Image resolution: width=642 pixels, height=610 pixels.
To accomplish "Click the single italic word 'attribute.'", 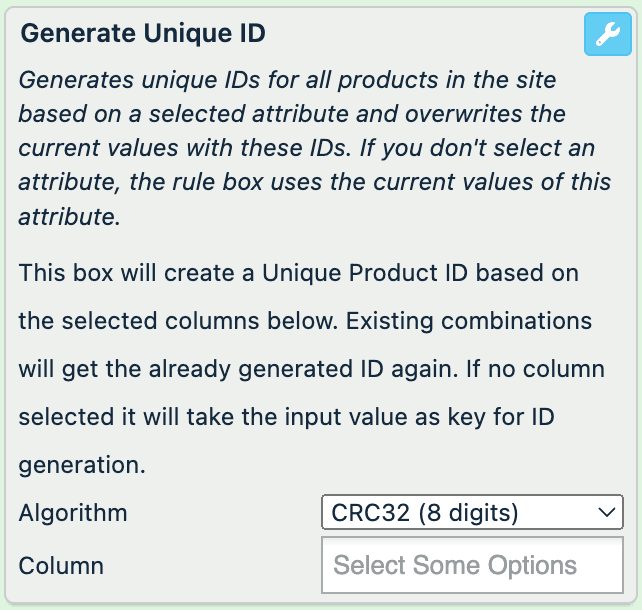I will [69, 216].
